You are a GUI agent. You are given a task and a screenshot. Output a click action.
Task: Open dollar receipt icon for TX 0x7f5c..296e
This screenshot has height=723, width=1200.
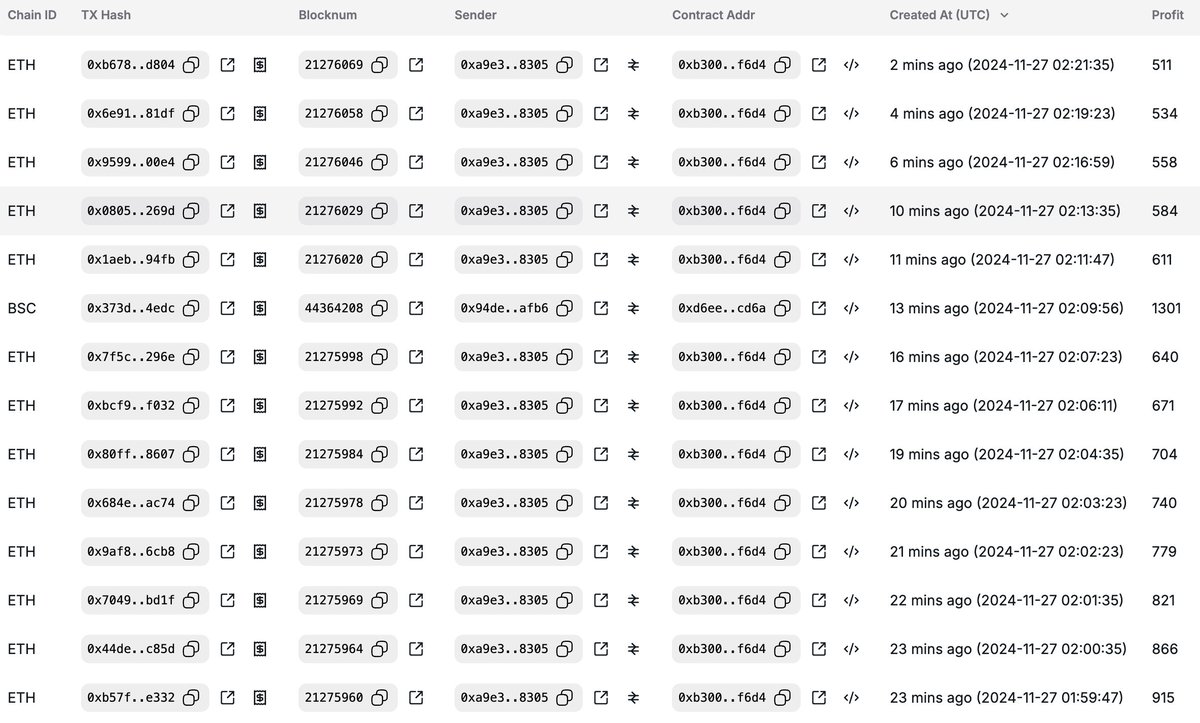(x=260, y=357)
